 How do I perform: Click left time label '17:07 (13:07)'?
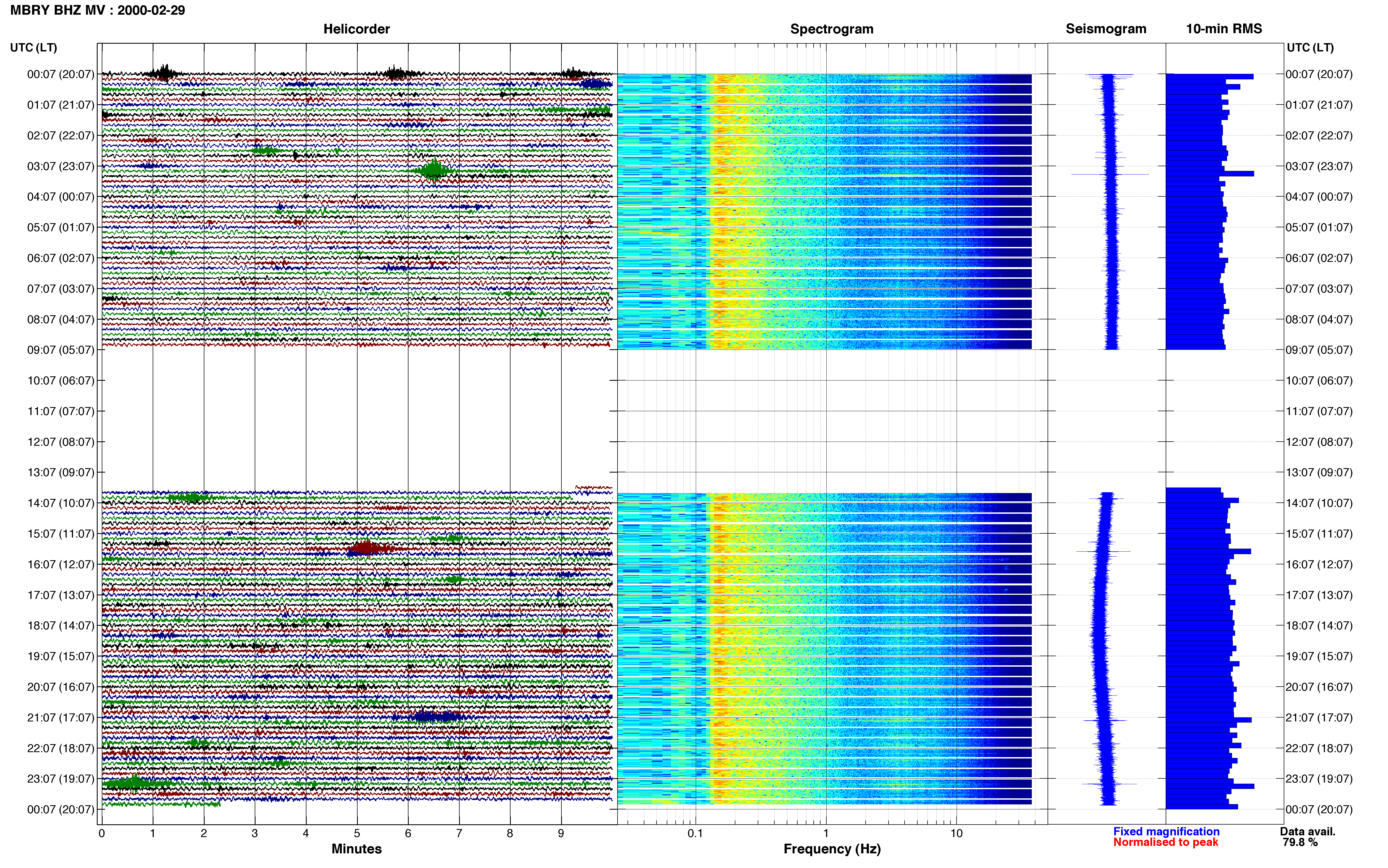point(61,595)
